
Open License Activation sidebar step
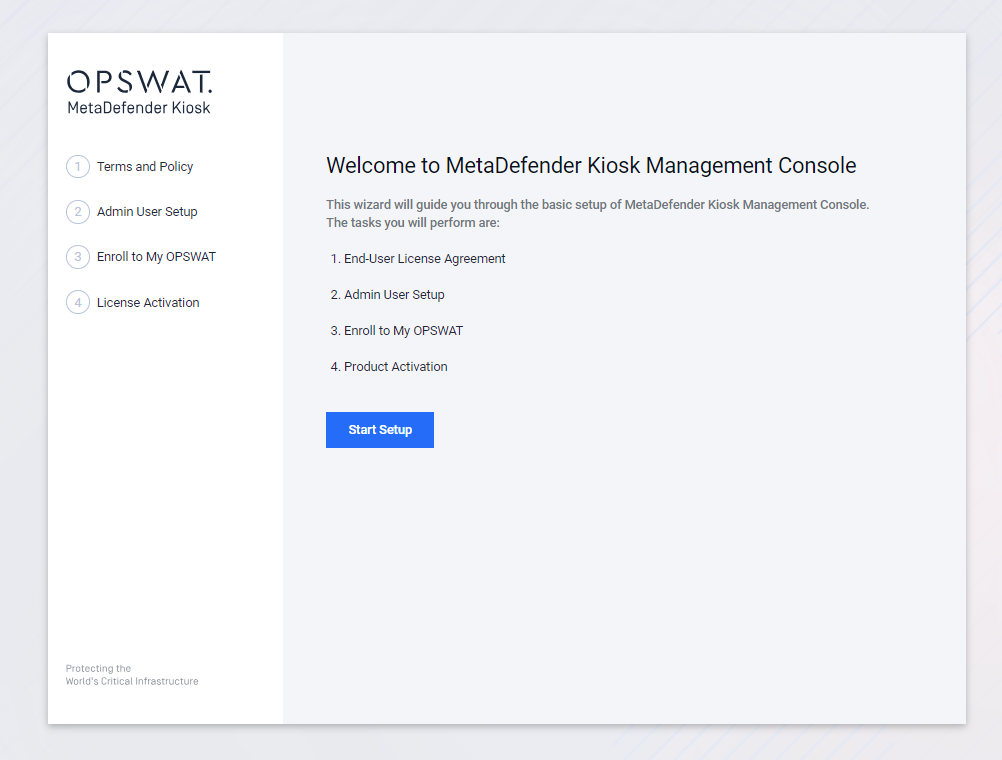[x=148, y=302]
